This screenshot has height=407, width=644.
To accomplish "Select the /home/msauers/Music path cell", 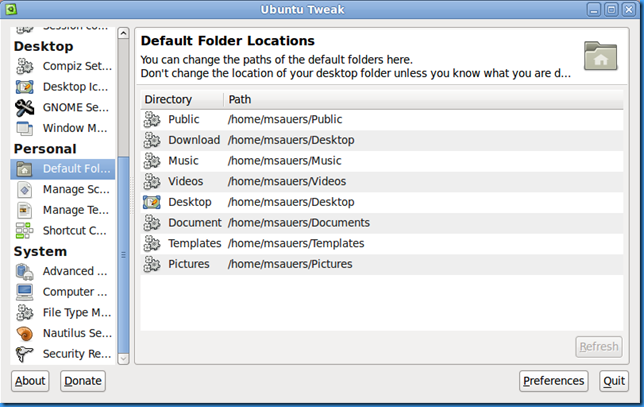I will [285, 161].
